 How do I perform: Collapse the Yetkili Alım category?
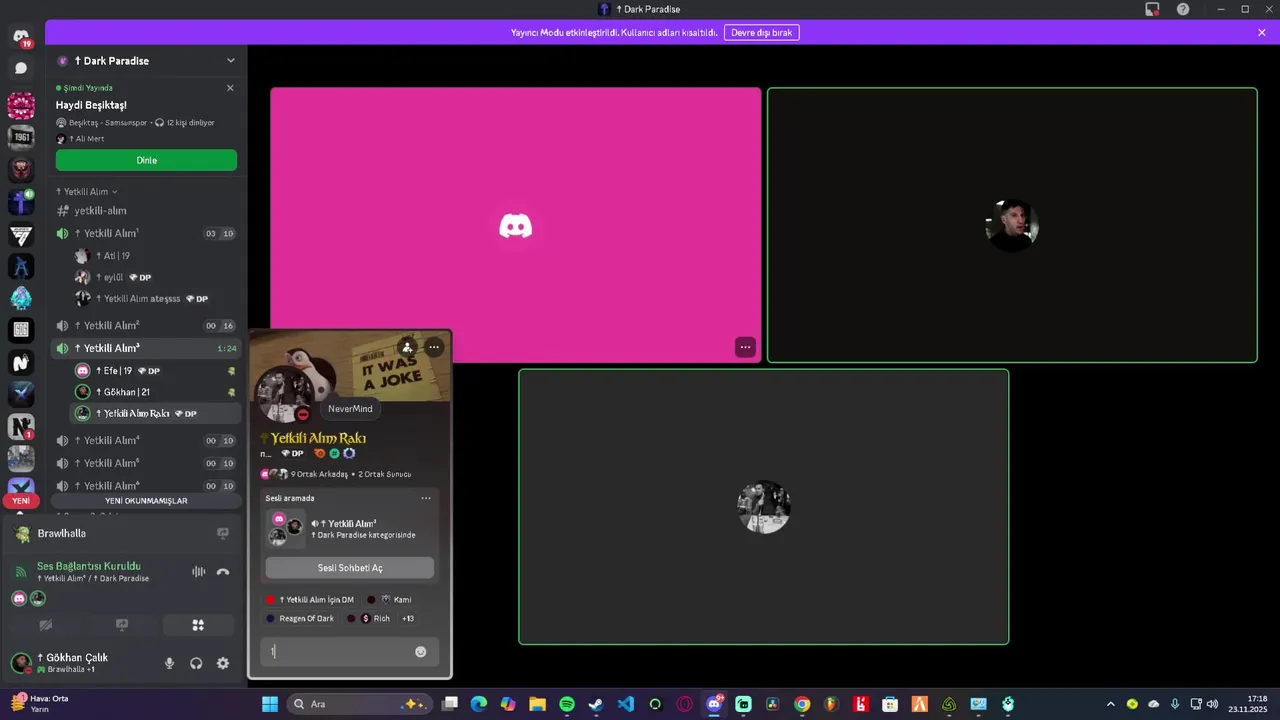coord(86,192)
